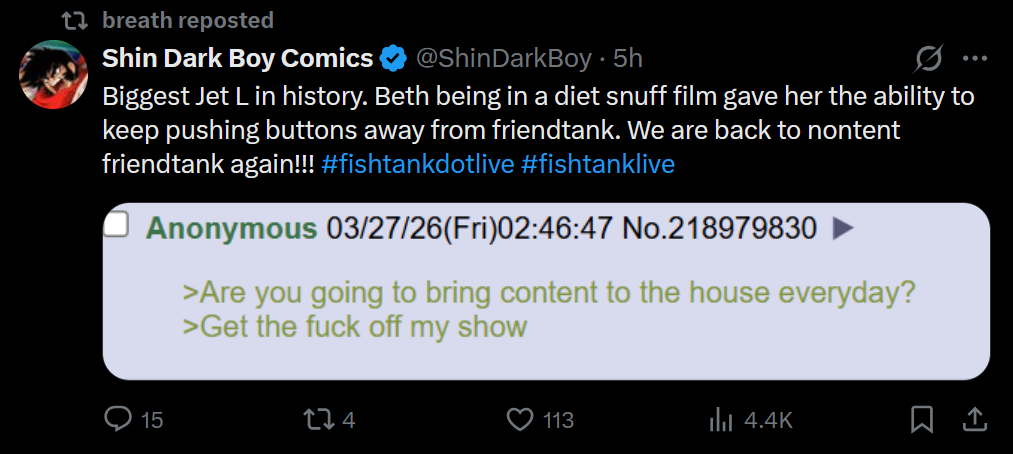Click the Shin Dark Boy avatar picture

53,74
